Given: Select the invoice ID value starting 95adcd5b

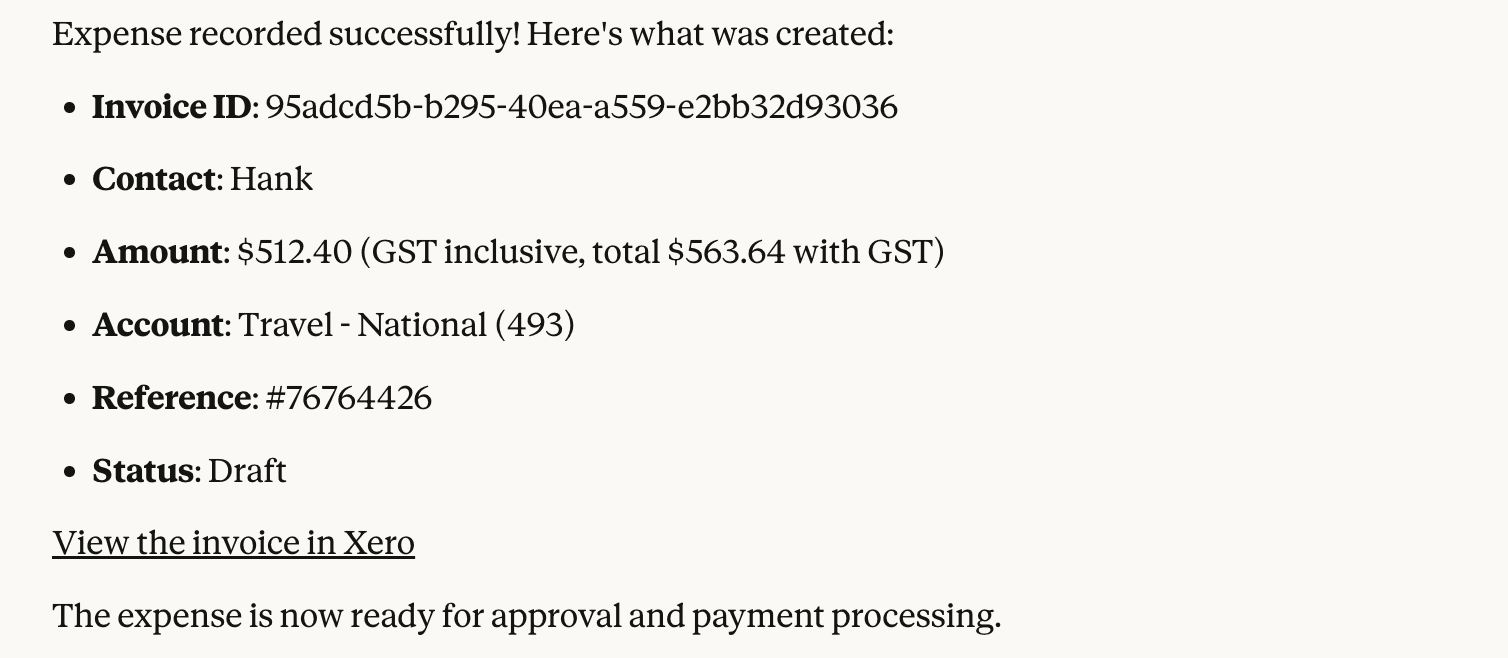Looking at the screenshot, I should click(581, 107).
